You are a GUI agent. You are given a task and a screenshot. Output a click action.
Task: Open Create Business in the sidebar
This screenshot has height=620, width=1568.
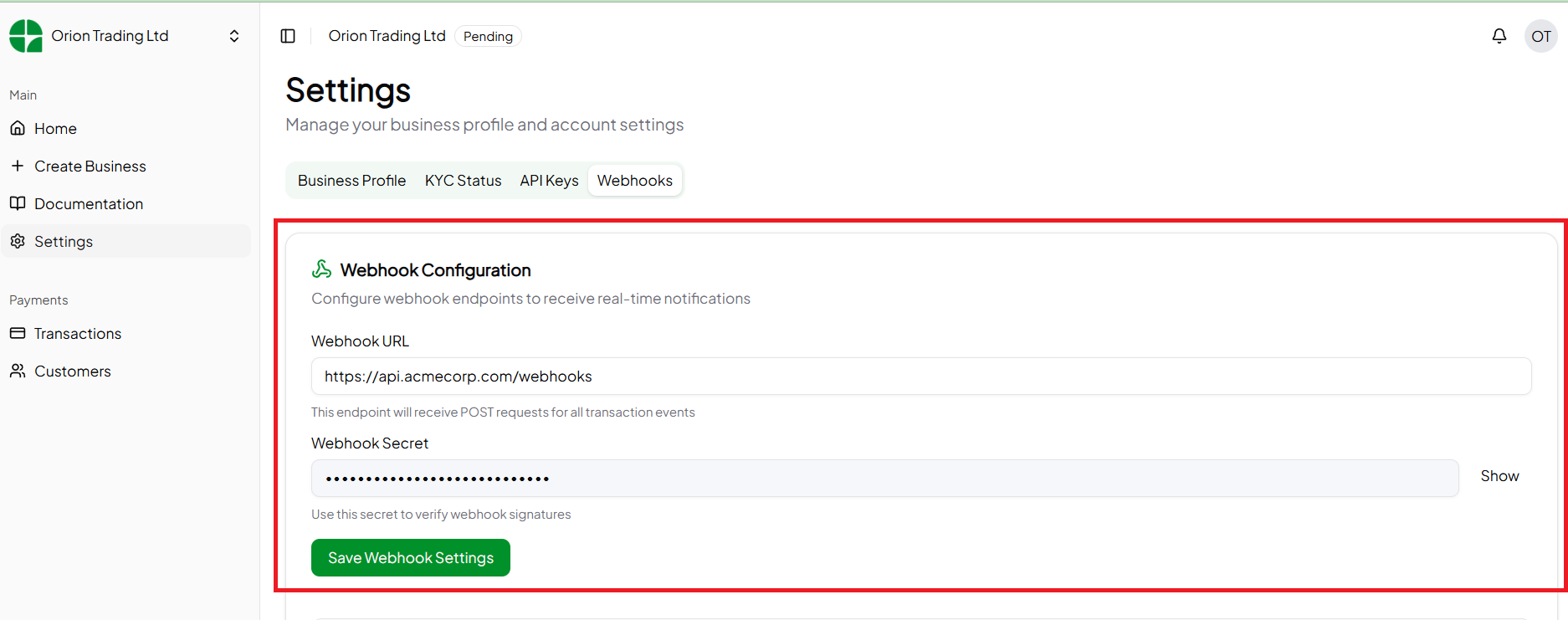[126, 166]
